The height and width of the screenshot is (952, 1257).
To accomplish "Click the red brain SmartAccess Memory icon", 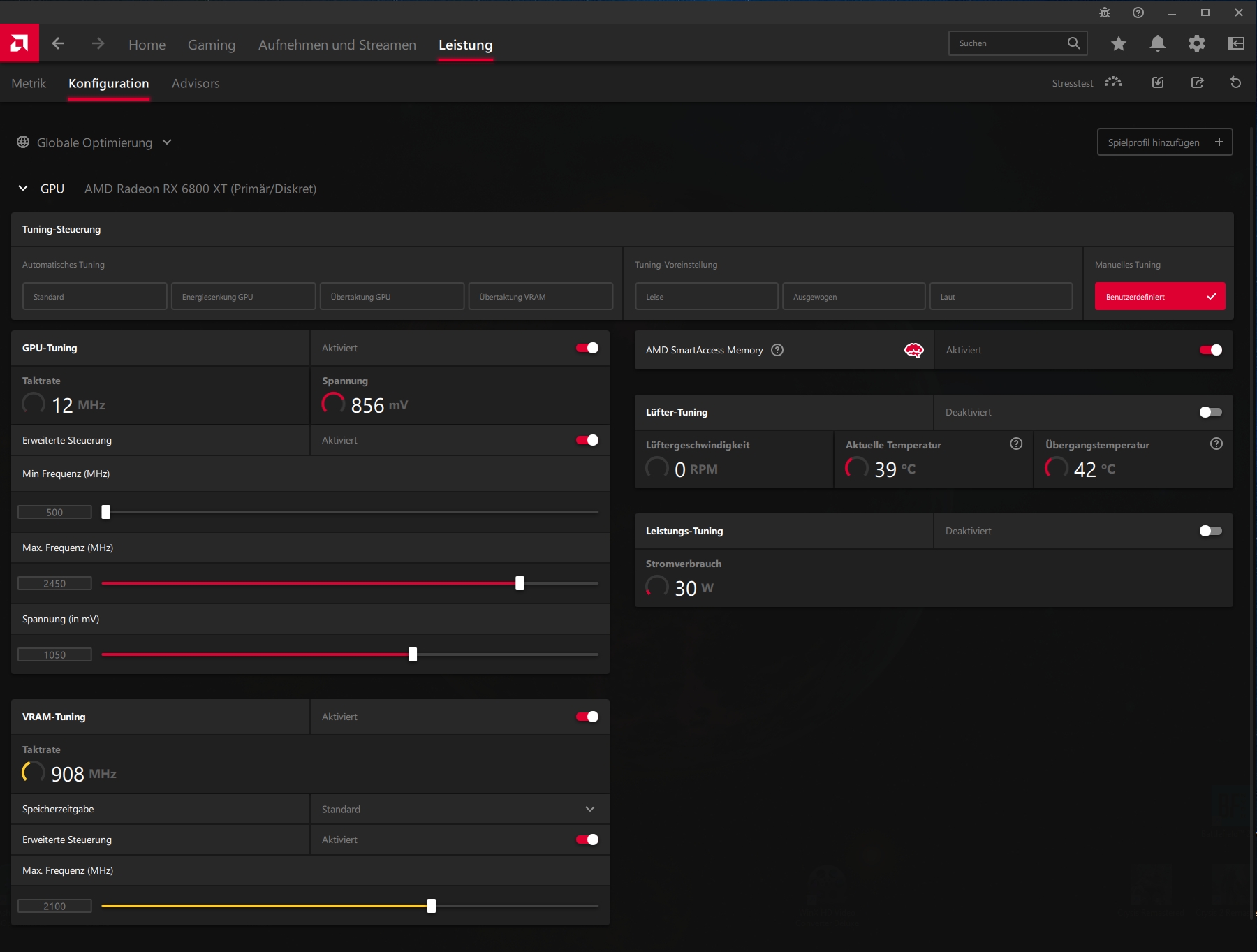I will click(x=914, y=350).
